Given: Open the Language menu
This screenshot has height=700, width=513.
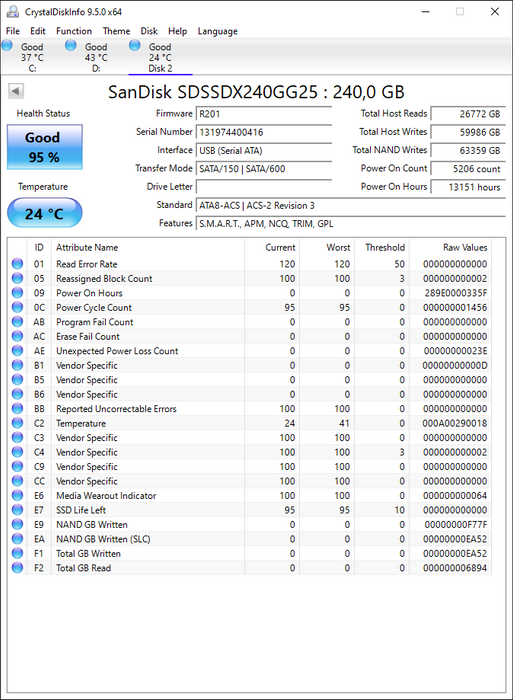Looking at the screenshot, I should coord(217,31).
